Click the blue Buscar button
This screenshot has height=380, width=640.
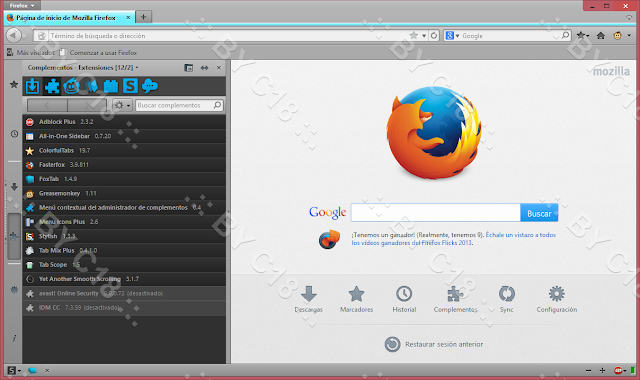point(539,213)
